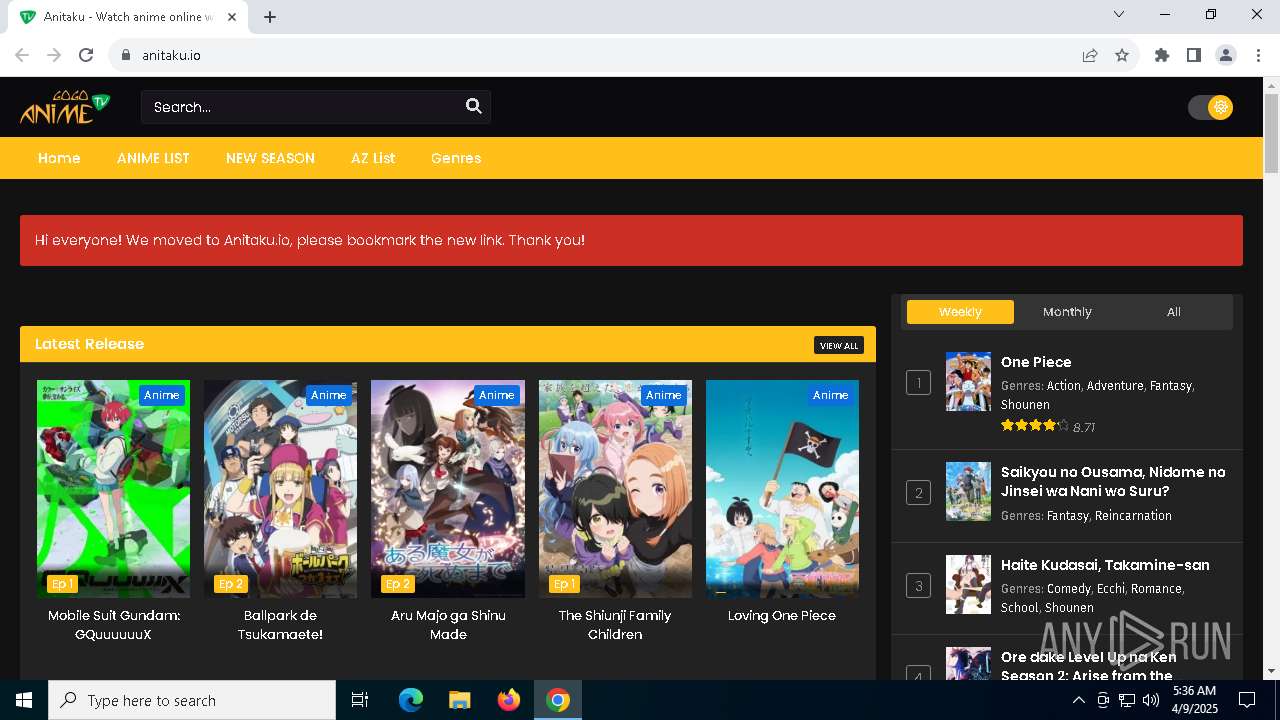Click the browser Forward arrow

[x=54, y=55]
